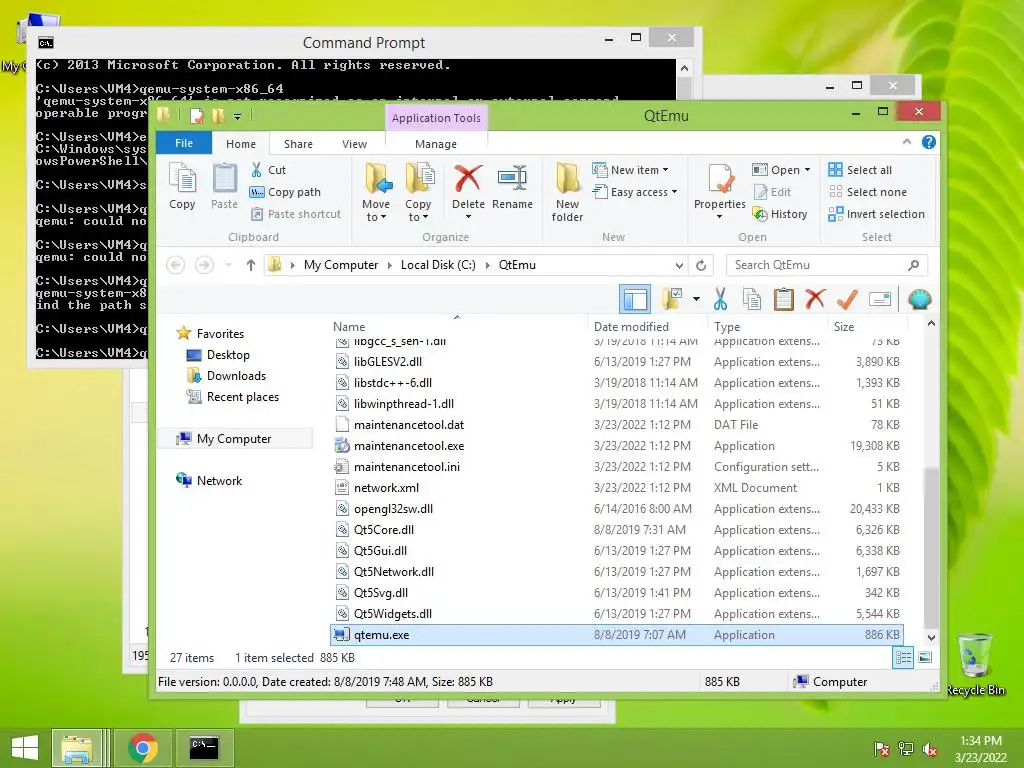The height and width of the screenshot is (768, 1024).
Task: Switch to the Manage ribbon tab
Action: click(x=436, y=144)
